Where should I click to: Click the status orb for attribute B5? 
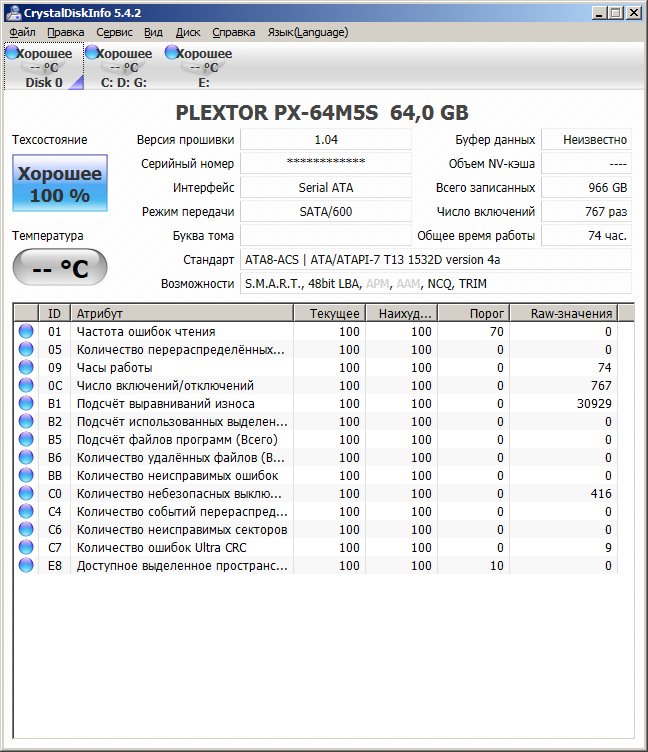click(x=26, y=439)
